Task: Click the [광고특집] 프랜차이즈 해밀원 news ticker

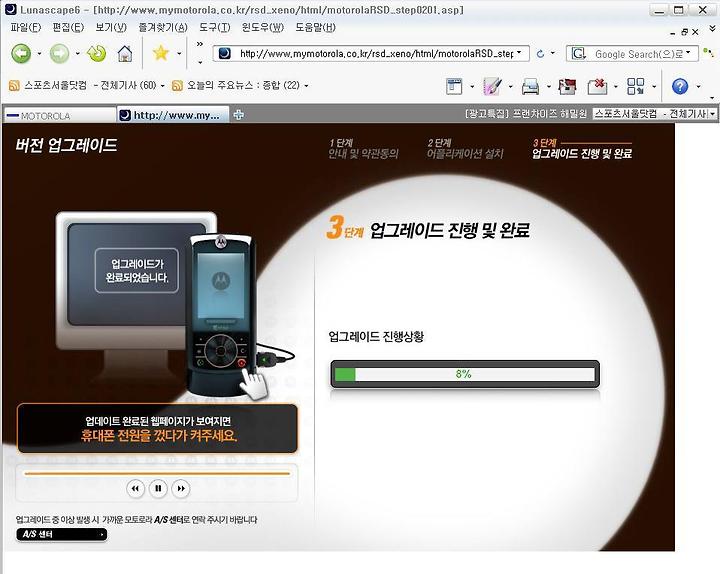Action: pyautogui.click(x=526, y=113)
